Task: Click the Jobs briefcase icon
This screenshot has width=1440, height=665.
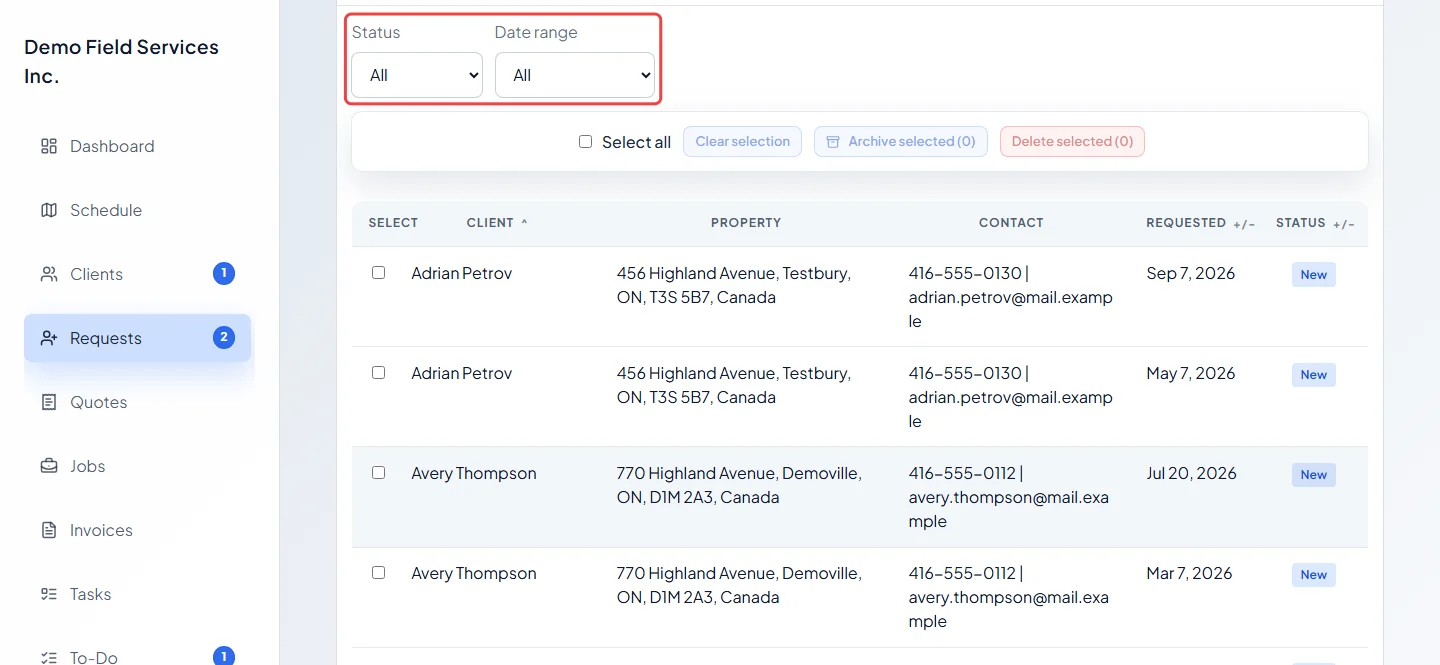Action: point(48,466)
